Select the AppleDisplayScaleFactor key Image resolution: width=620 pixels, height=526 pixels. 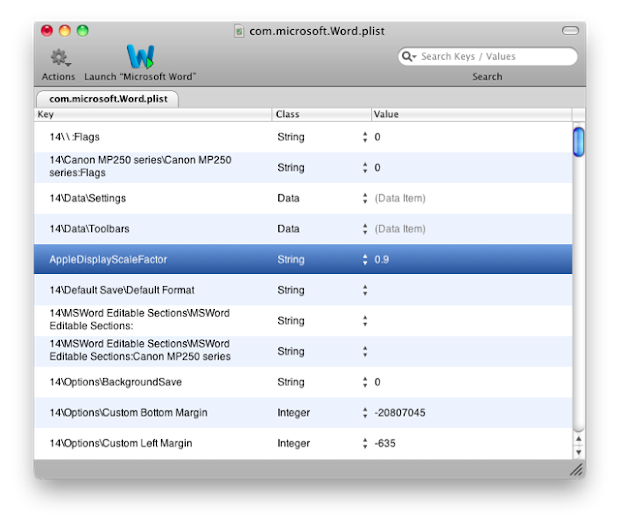pyautogui.click(x=108, y=259)
